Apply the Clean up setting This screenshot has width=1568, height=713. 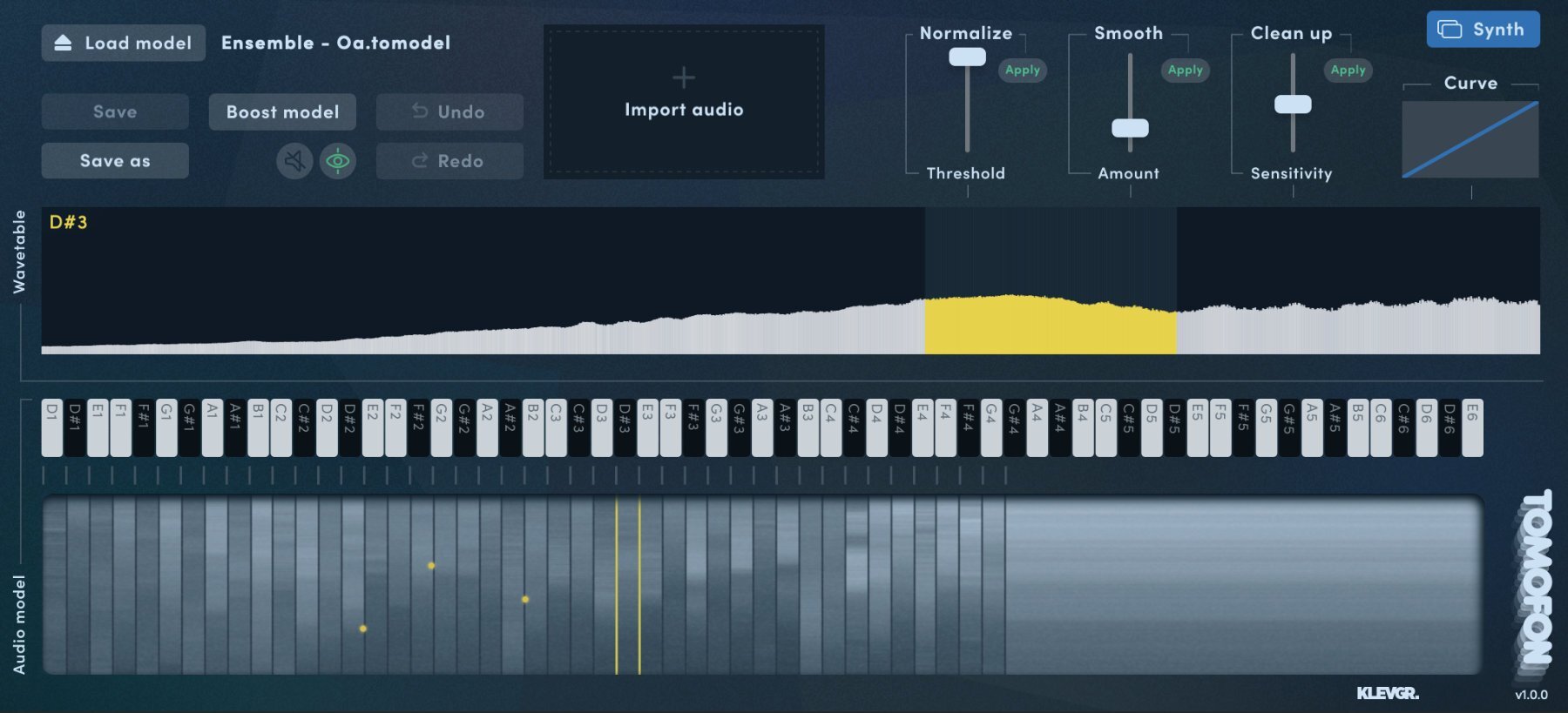click(x=1348, y=71)
